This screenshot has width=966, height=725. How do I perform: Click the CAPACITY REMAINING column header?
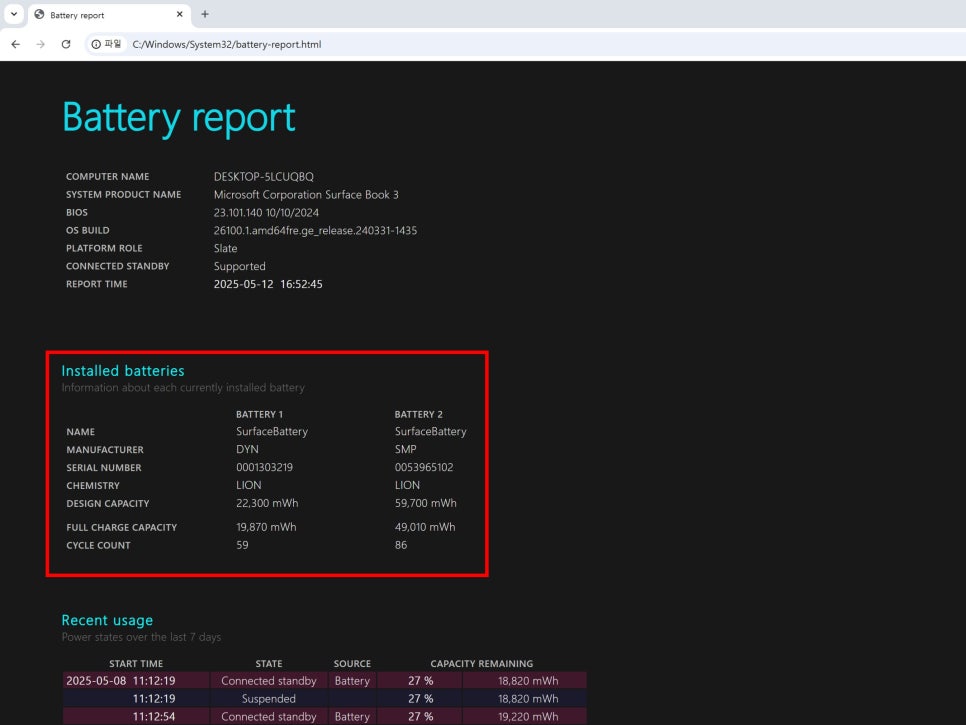[x=482, y=664]
